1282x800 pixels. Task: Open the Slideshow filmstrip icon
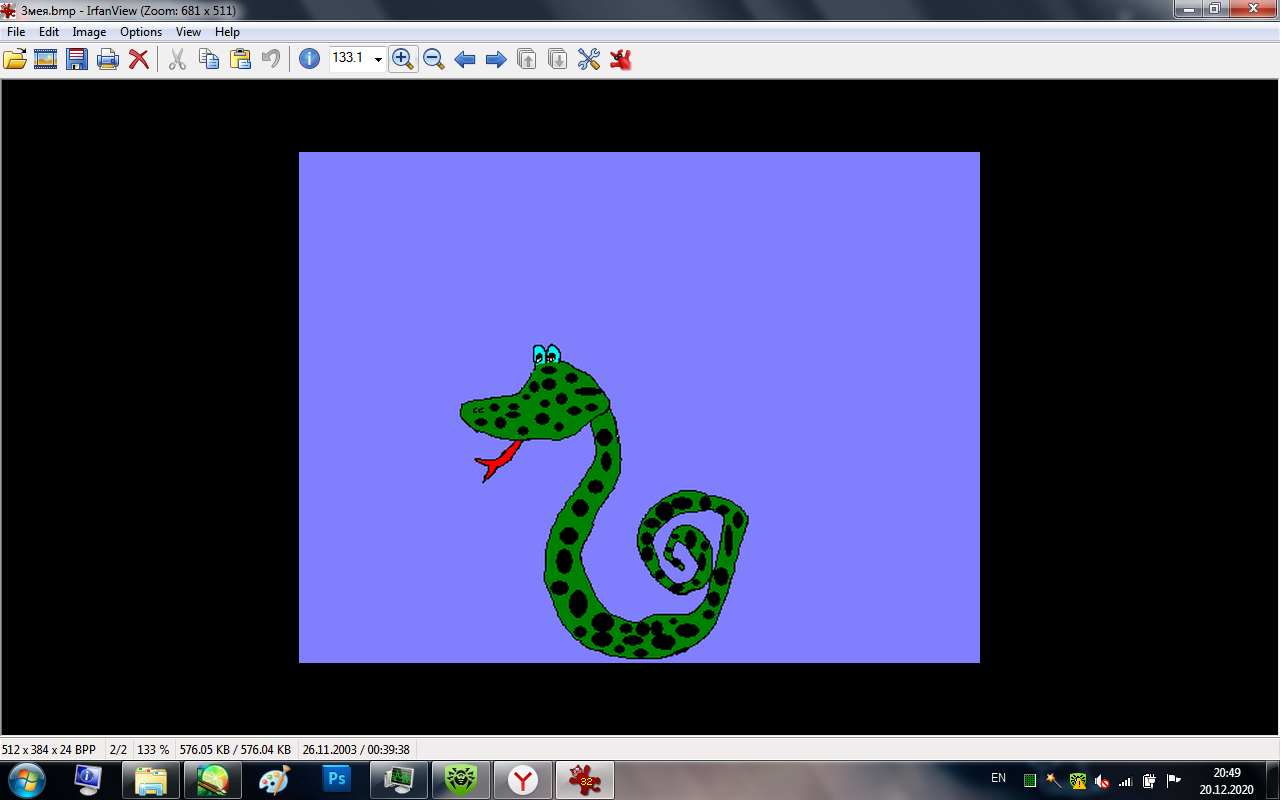coord(45,59)
